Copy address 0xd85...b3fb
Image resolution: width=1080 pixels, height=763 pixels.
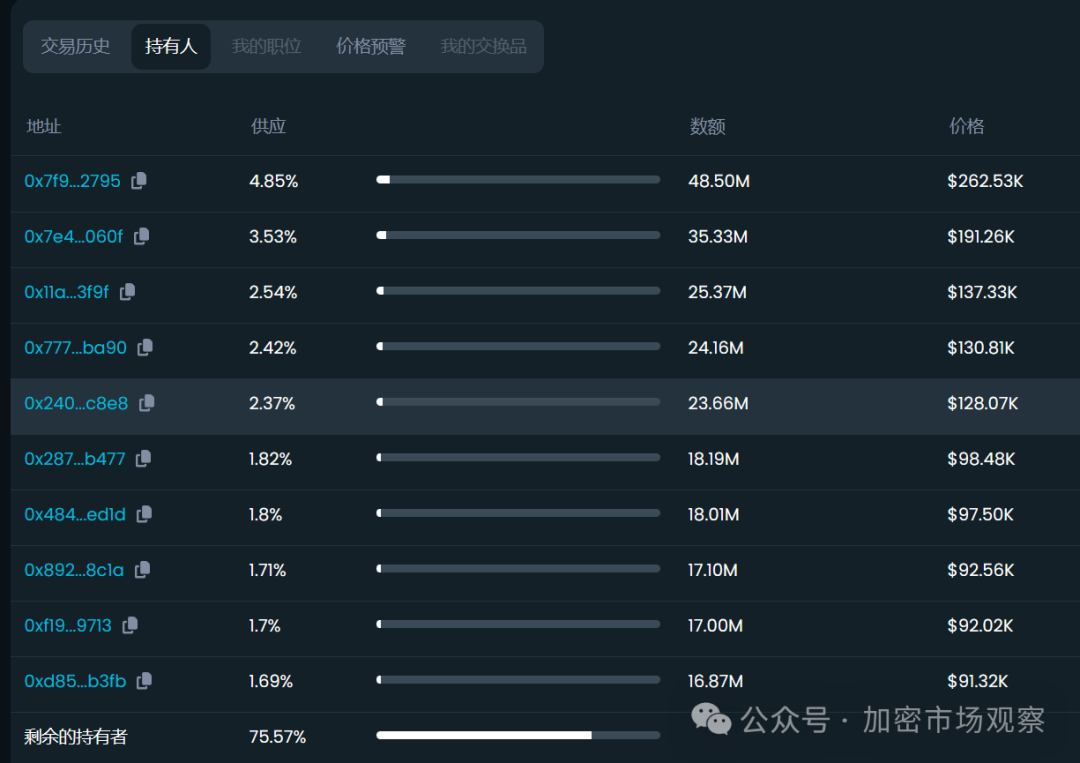(144, 680)
